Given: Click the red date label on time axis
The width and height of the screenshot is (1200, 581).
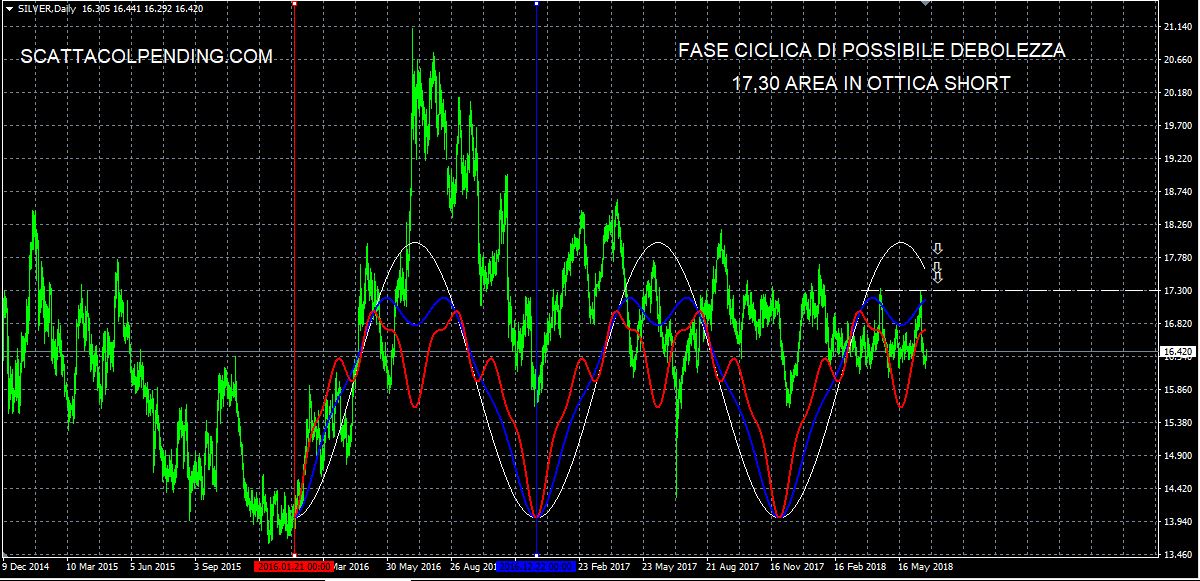Looking at the screenshot, I should point(294,566).
